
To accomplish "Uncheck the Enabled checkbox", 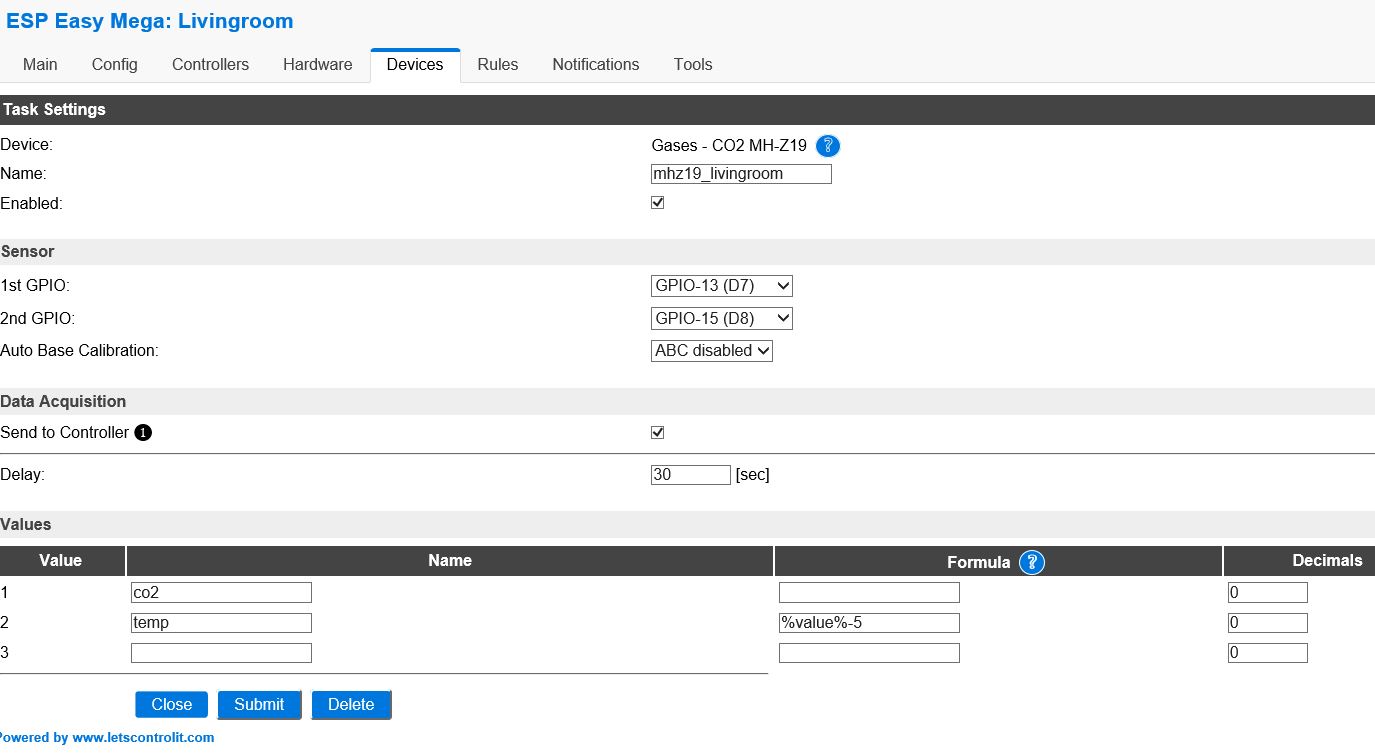I will (x=657, y=202).
